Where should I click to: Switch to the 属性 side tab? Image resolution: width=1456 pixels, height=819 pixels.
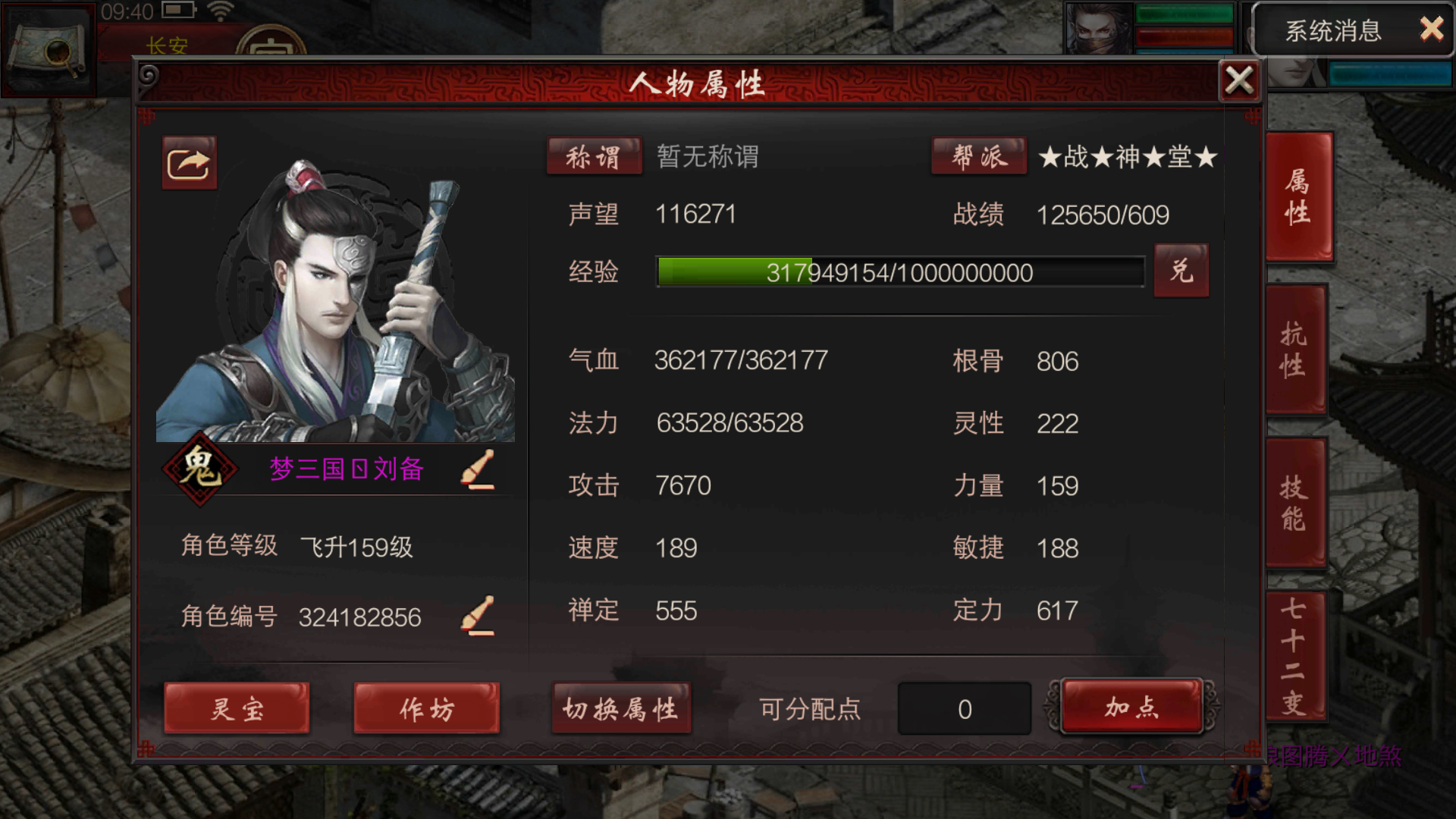coord(1299,197)
